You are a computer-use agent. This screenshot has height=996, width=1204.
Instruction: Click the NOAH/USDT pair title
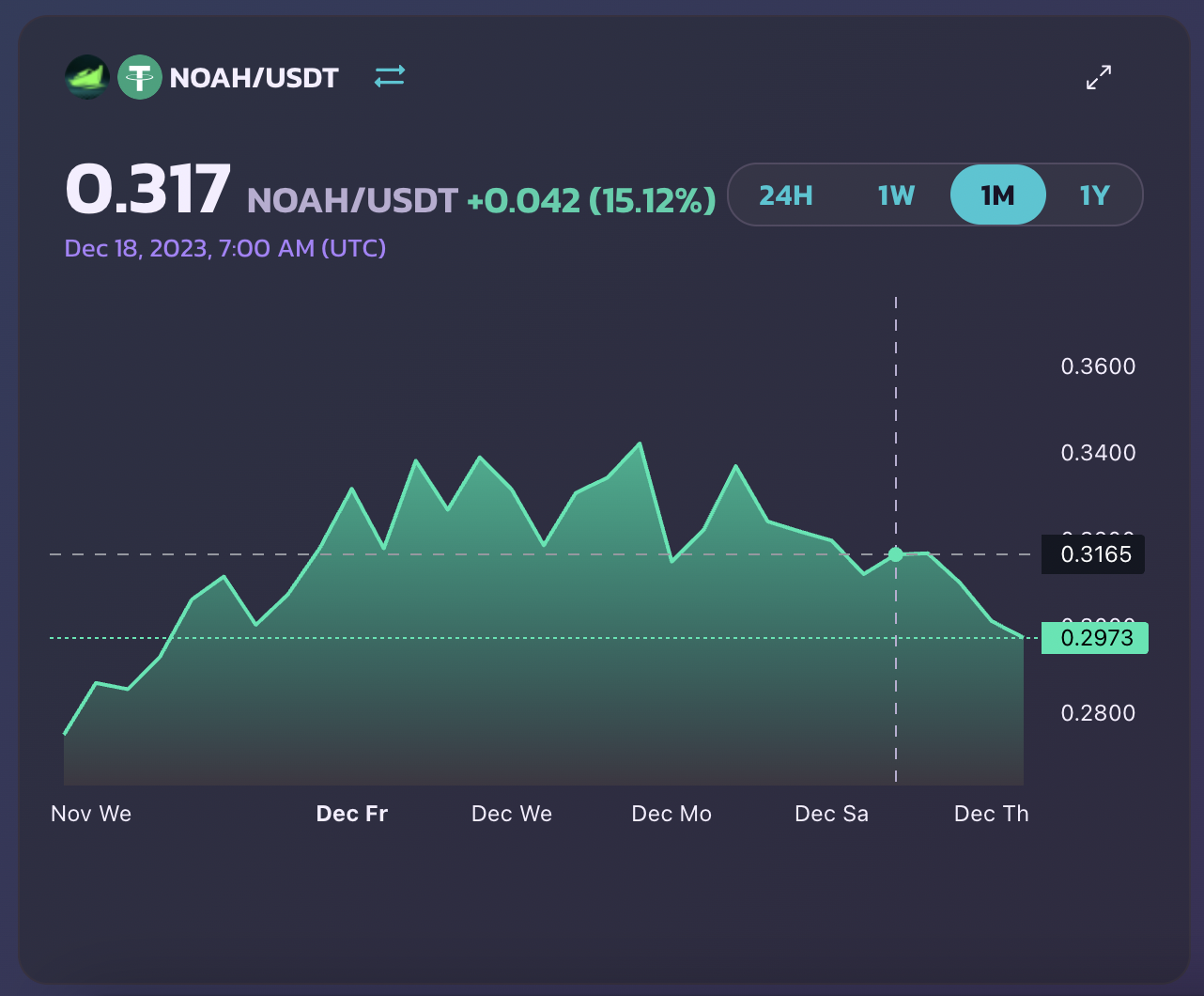point(254,77)
